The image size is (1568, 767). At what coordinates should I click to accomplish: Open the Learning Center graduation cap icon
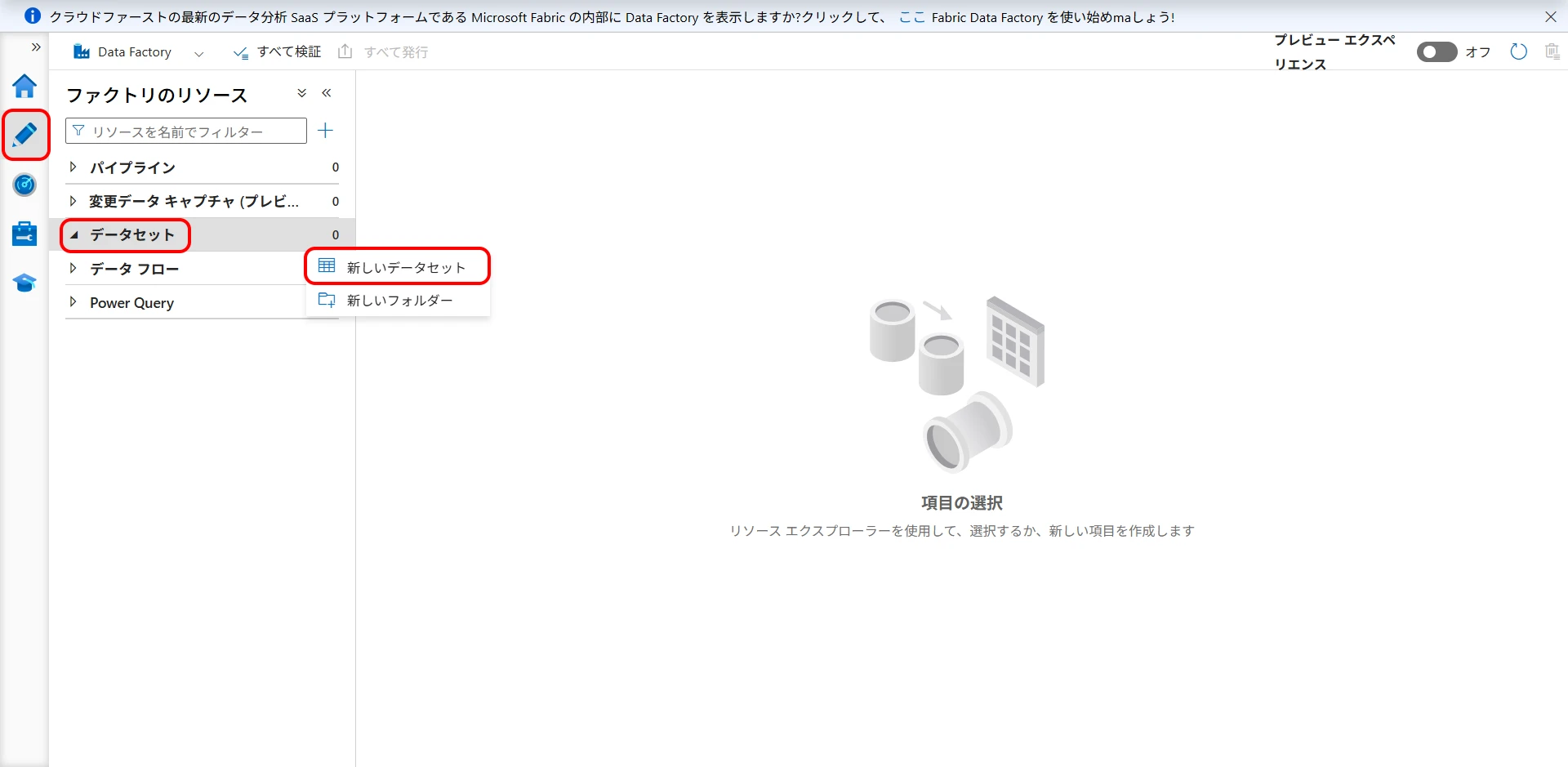point(24,283)
